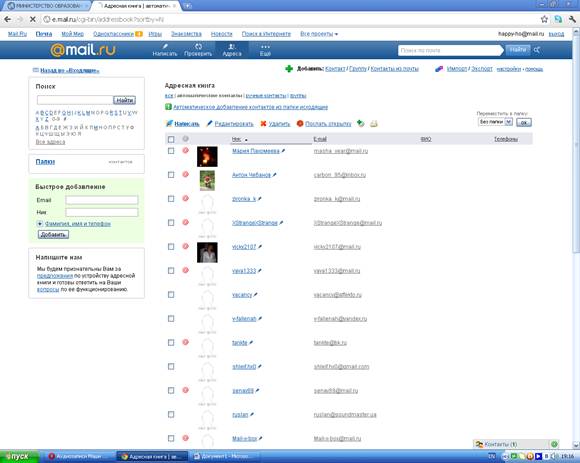The height and width of the screenshot is (463, 580).
Task: Open the Почта link in top navigation
Action: (44, 34)
